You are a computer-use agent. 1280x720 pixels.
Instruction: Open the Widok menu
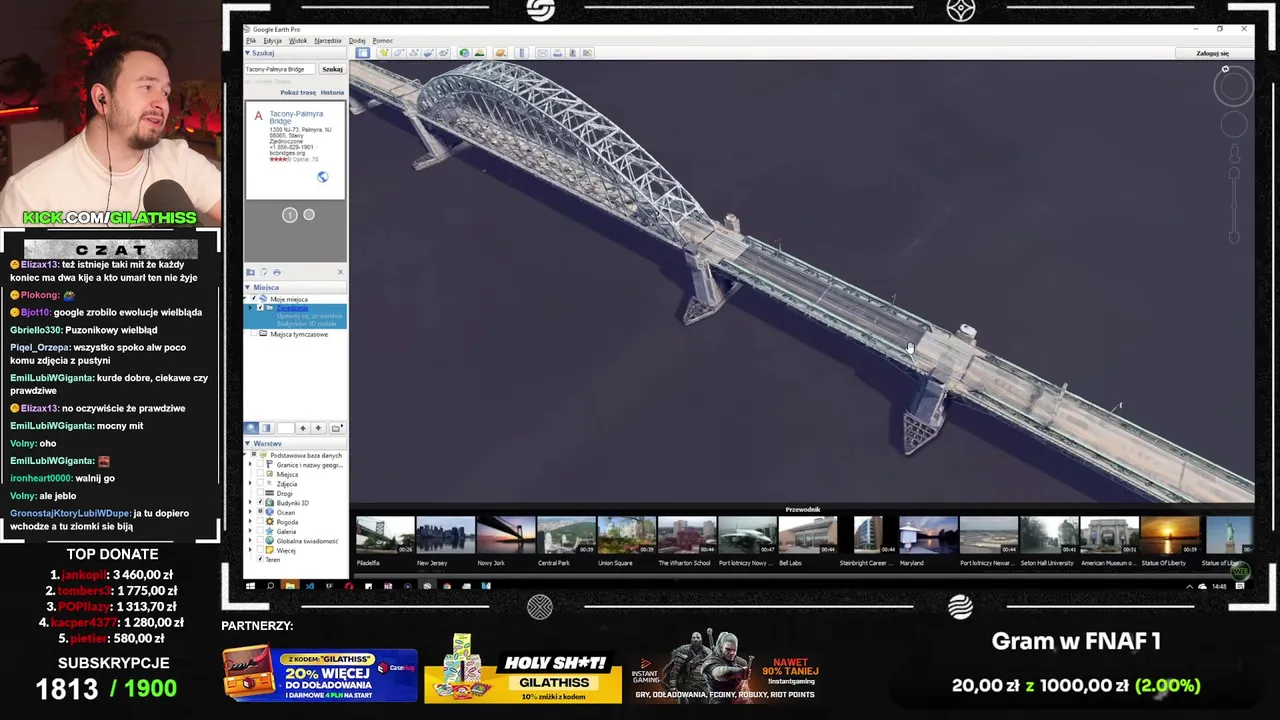pos(298,41)
